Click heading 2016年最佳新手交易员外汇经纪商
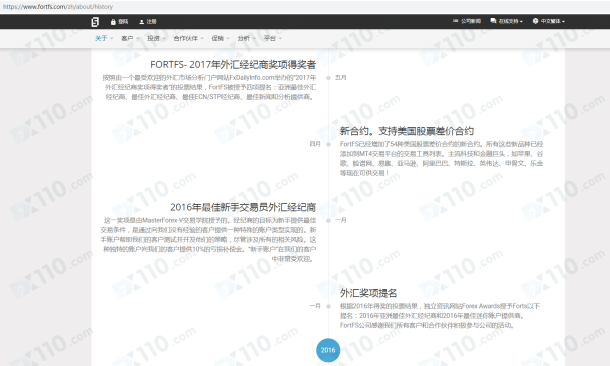The image size is (610, 366). [243, 207]
